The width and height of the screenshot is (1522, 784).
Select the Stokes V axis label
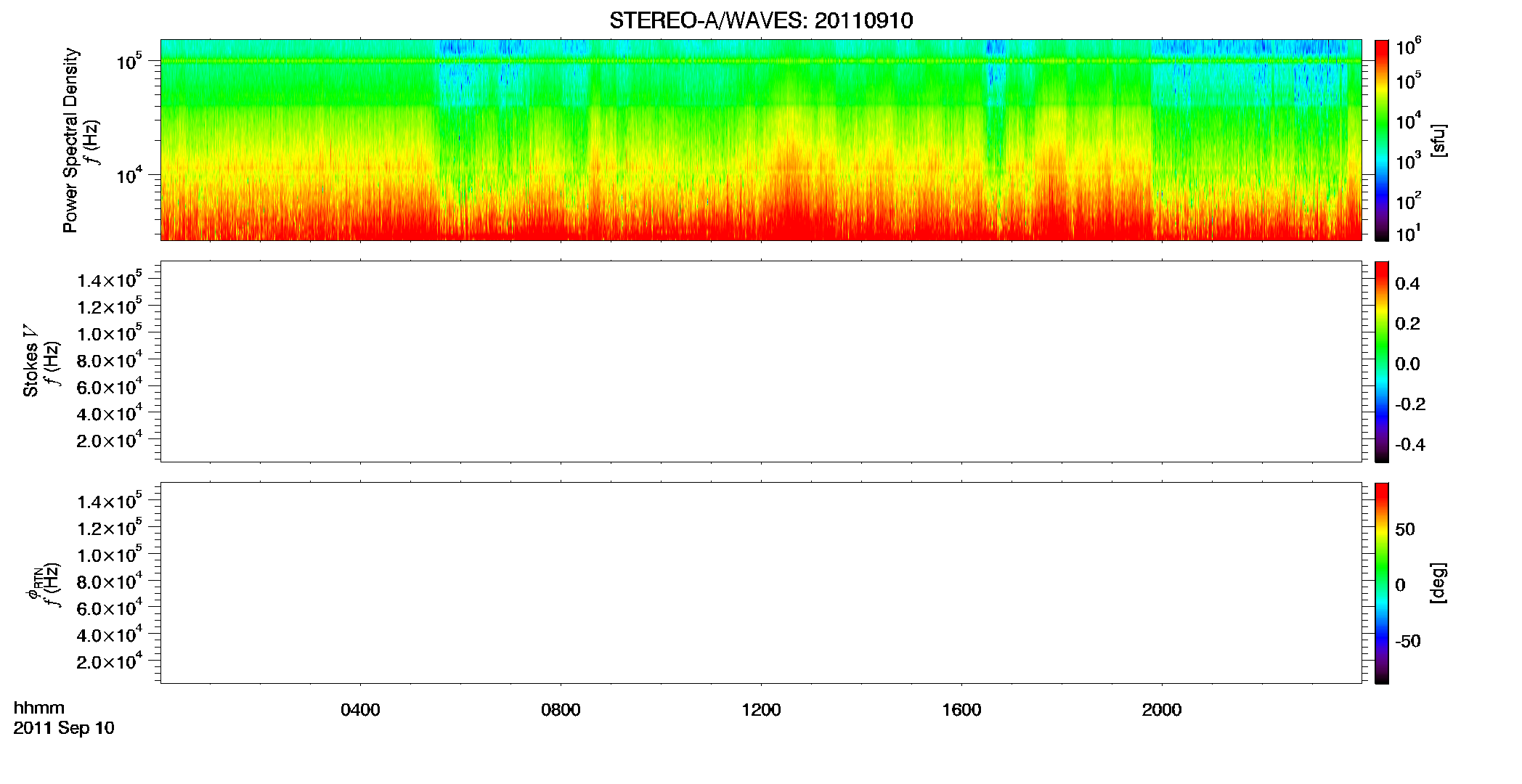click(30, 362)
